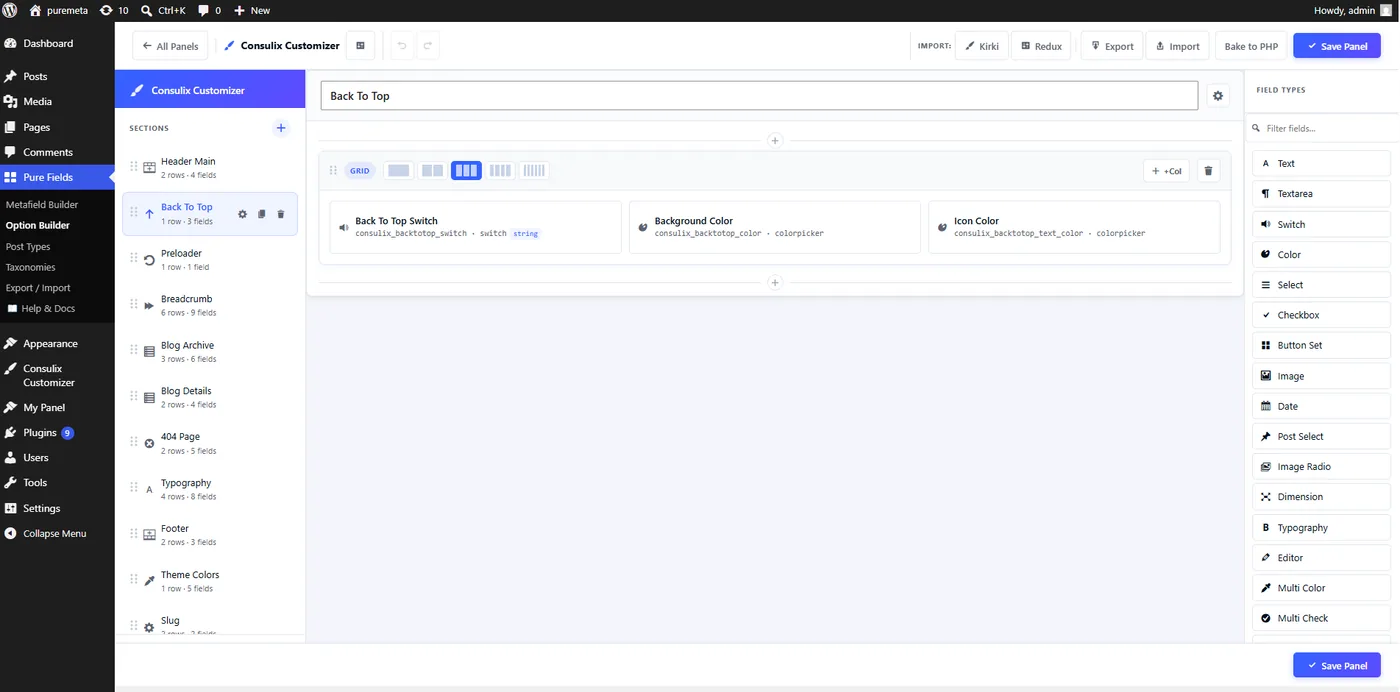Import from Kirki
Viewport: 1400px width, 692px height.
pos(981,46)
